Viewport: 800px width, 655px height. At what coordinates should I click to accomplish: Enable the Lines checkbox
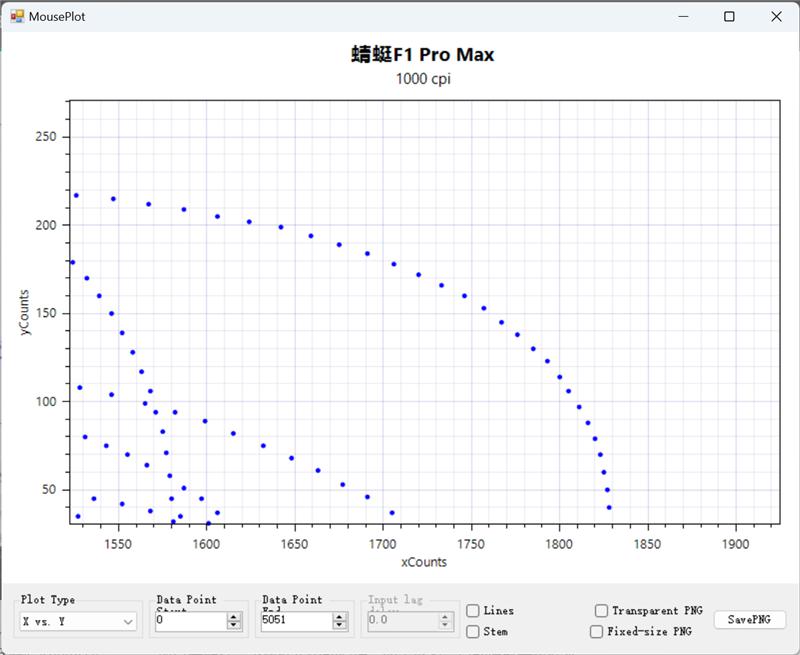click(473, 610)
